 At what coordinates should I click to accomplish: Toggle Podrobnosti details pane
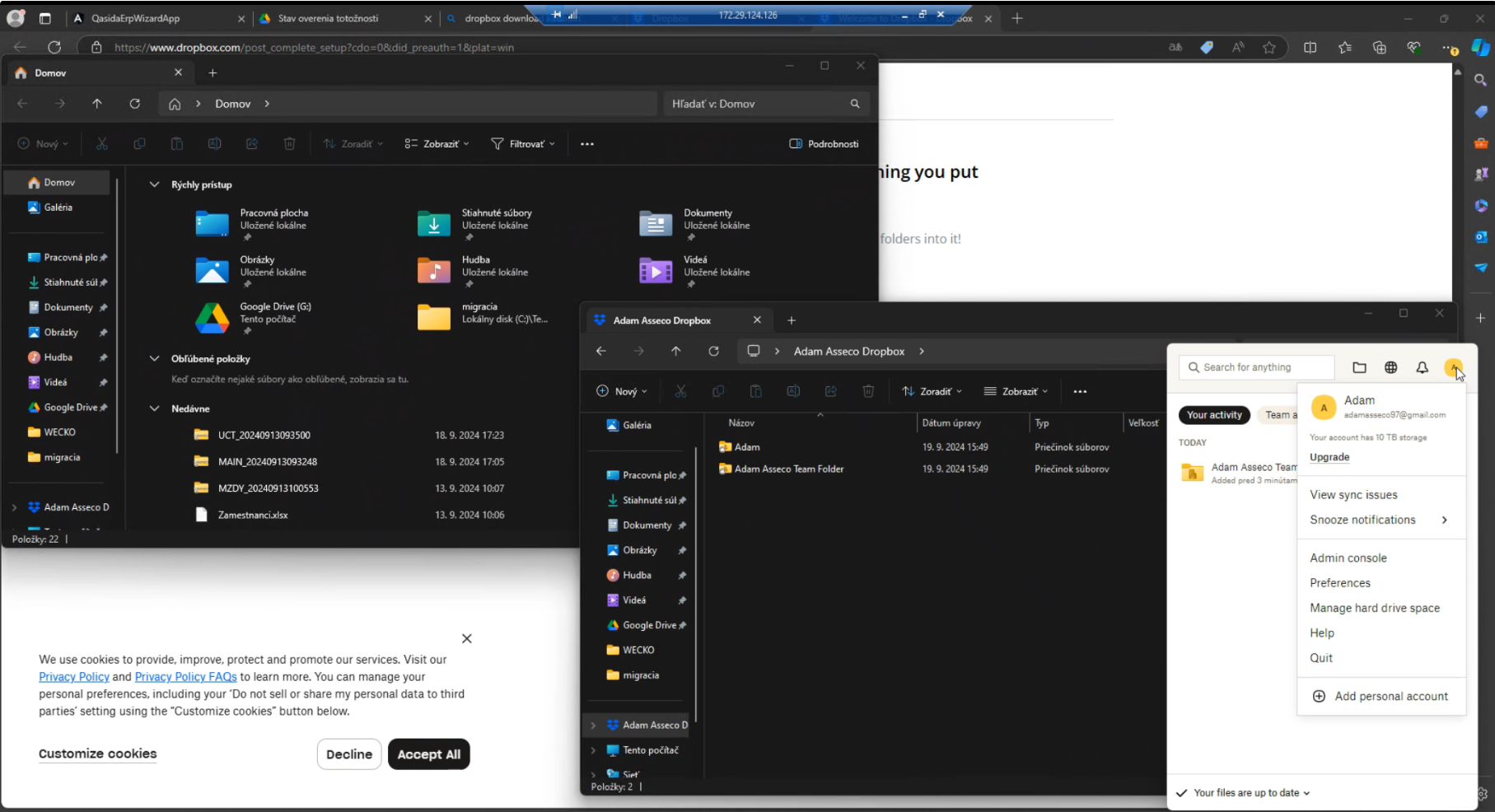(x=824, y=144)
